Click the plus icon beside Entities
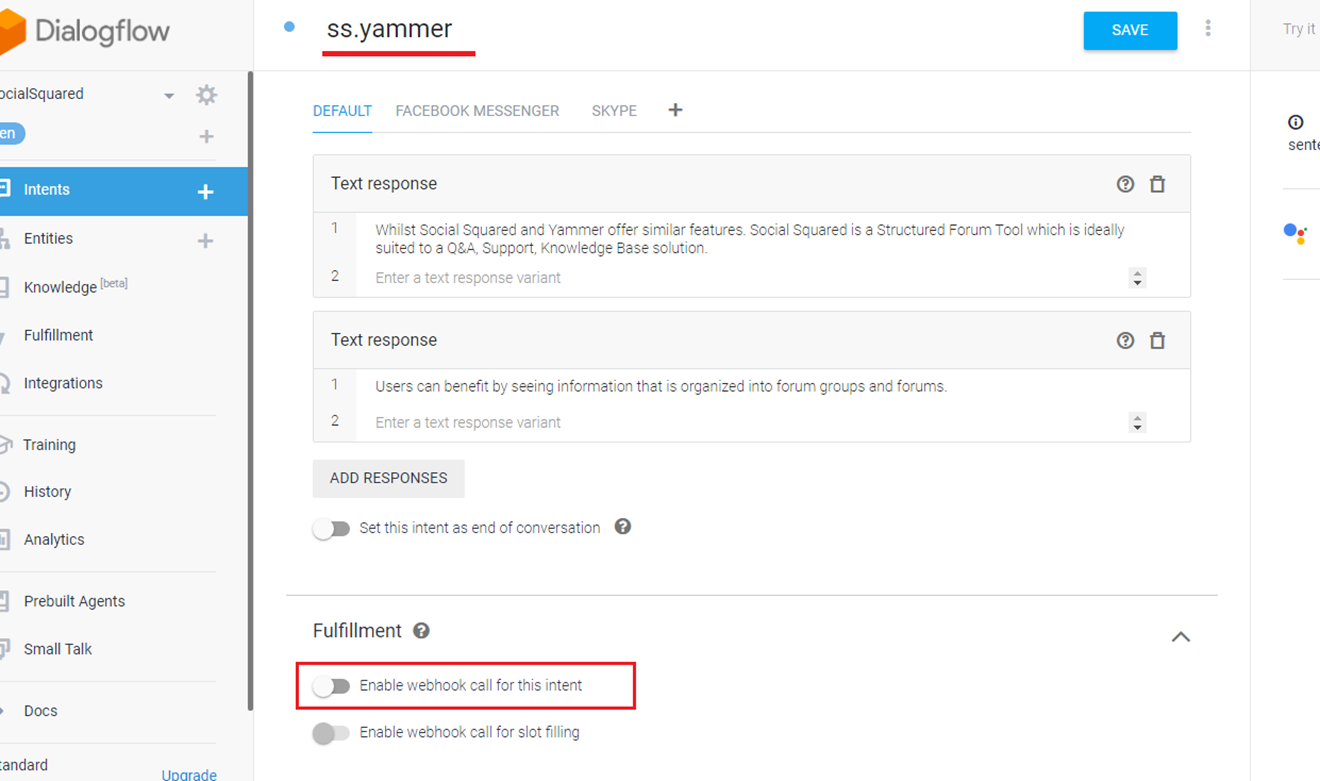This screenshot has width=1320, height=781. coord(205,240)
